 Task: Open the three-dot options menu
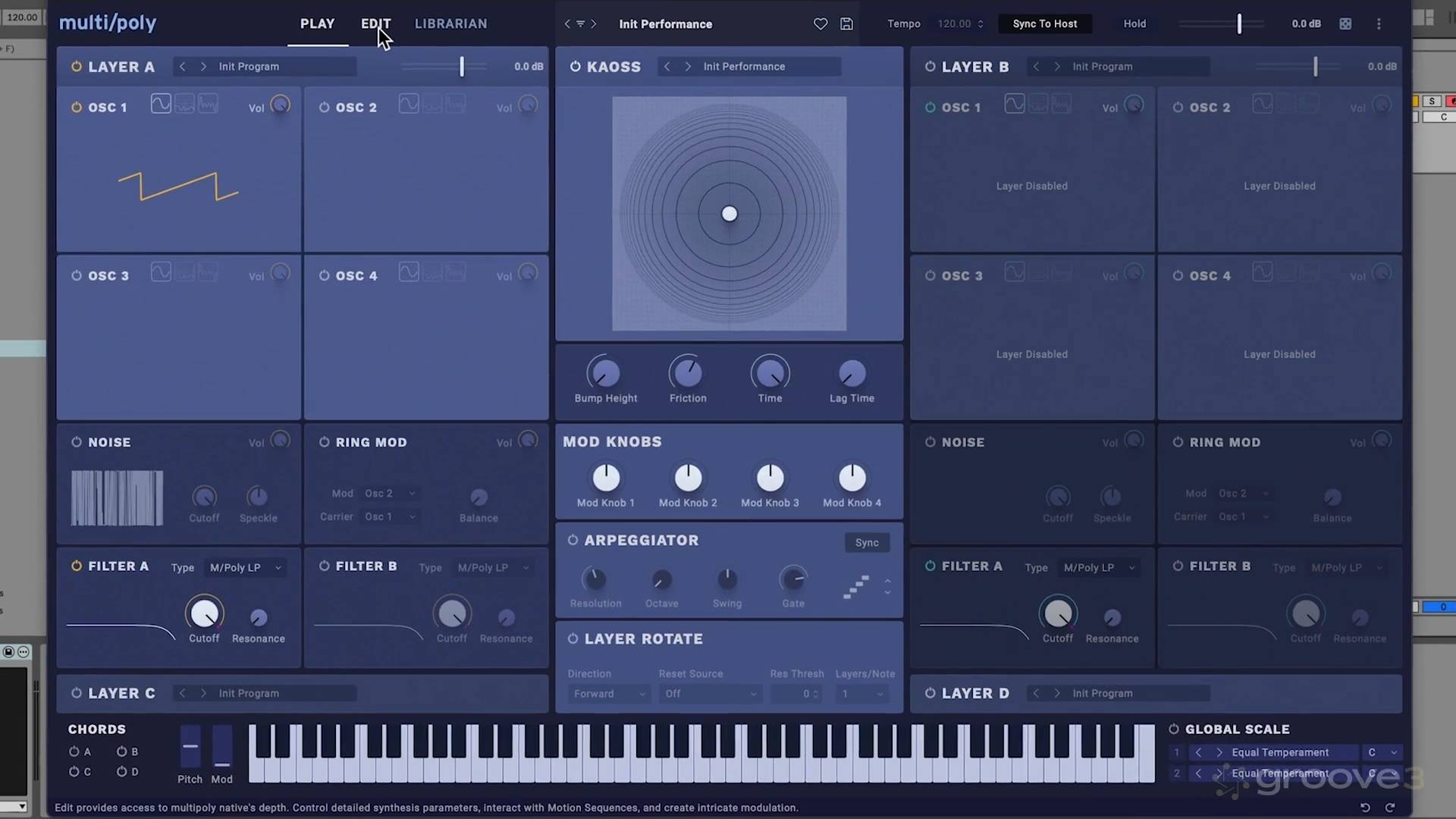tap(1379, 24)
